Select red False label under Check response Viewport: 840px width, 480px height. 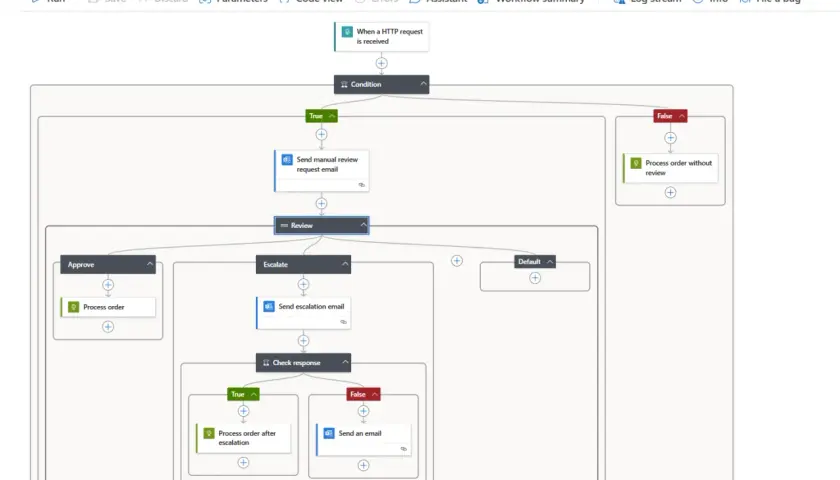(357, 394)
